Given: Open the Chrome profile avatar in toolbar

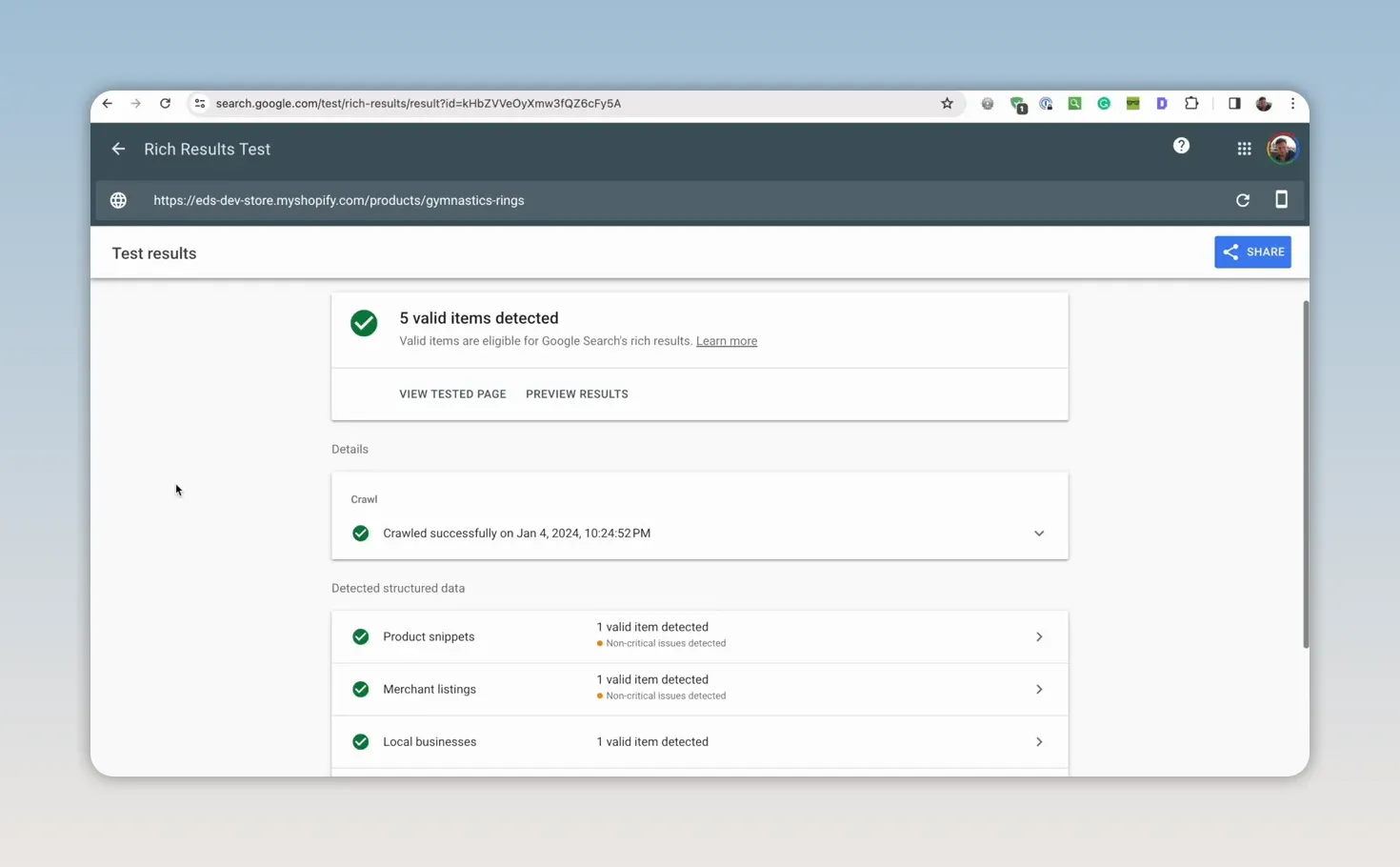Looking at the screenshot, I should (1264, 104).
